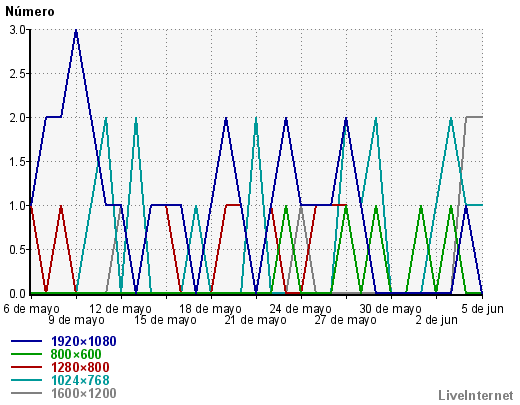This screenshot has height=405, width=520.
Task: Click the 0.0 y-axis label
Action: tap(17, 294)
